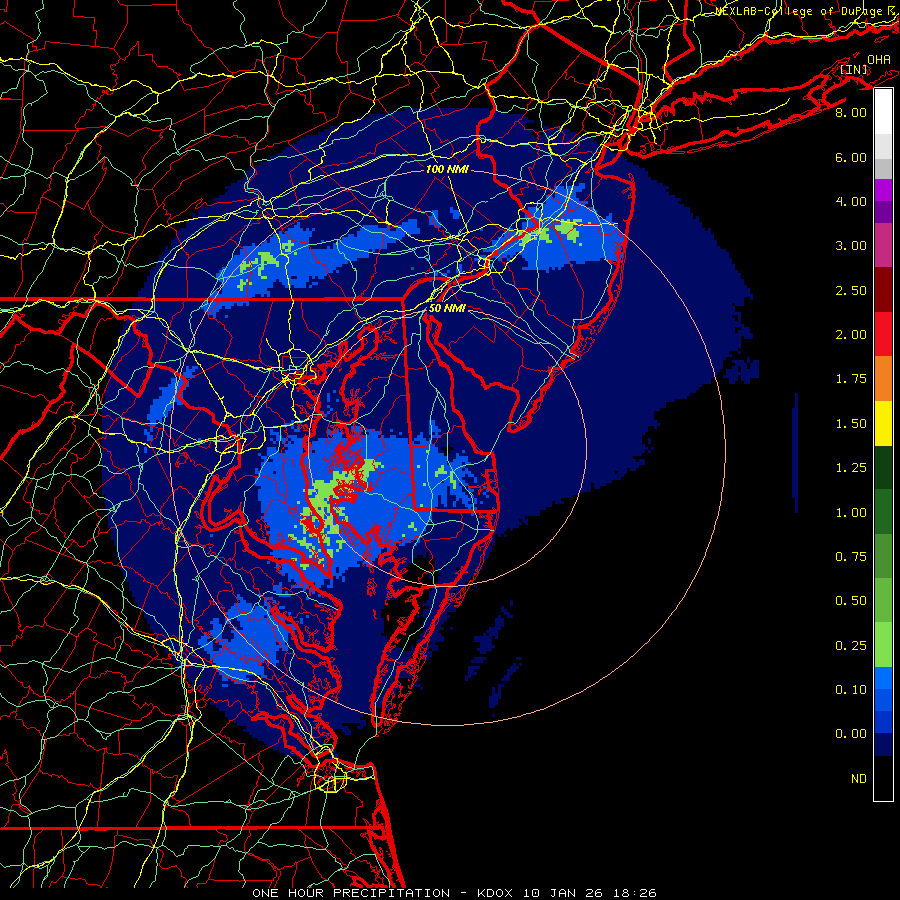Click the 6.00 legend value
Screen dimensions: 900x900
(851, 157)
